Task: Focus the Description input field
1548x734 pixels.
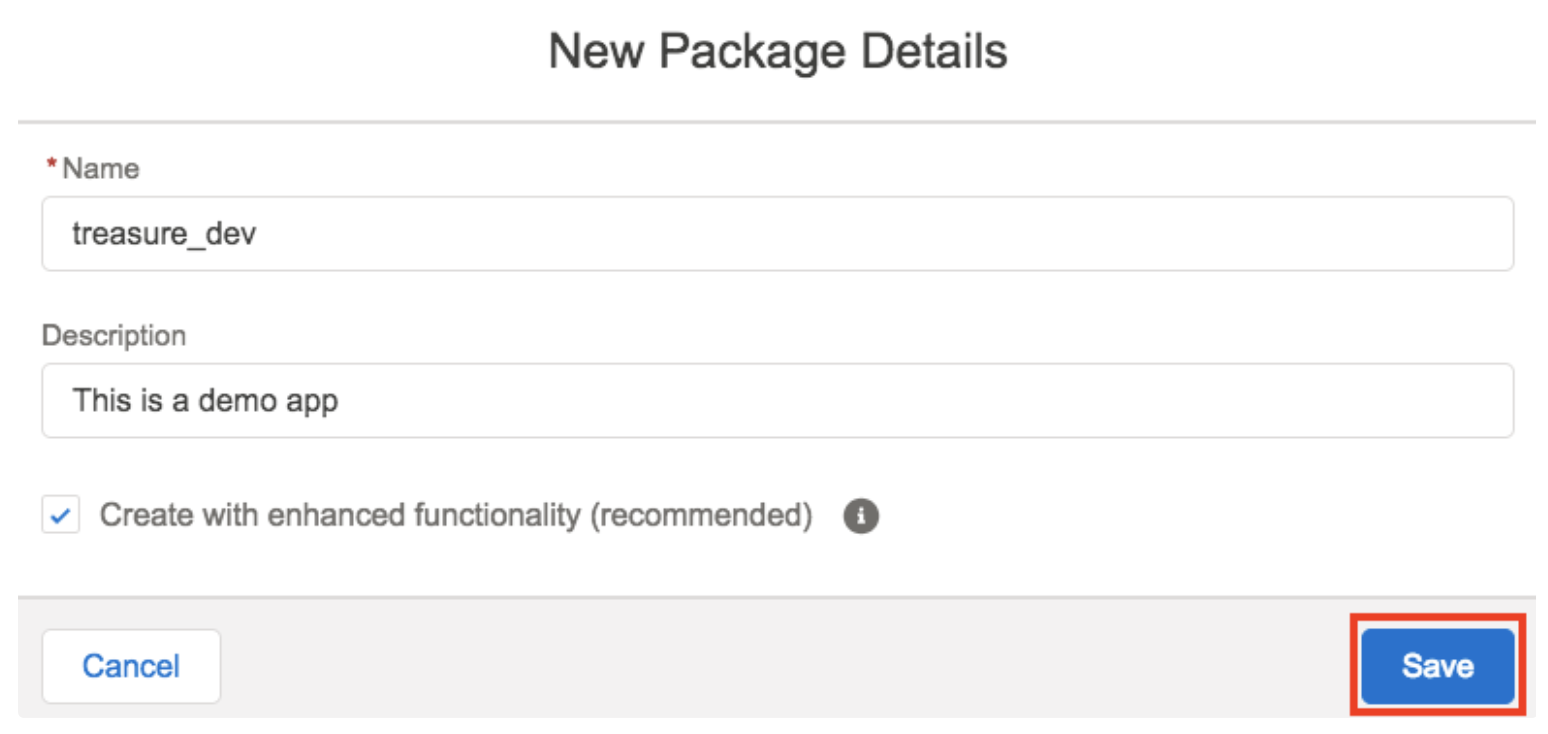Action: pyautogui.click(x=777, y=400)
